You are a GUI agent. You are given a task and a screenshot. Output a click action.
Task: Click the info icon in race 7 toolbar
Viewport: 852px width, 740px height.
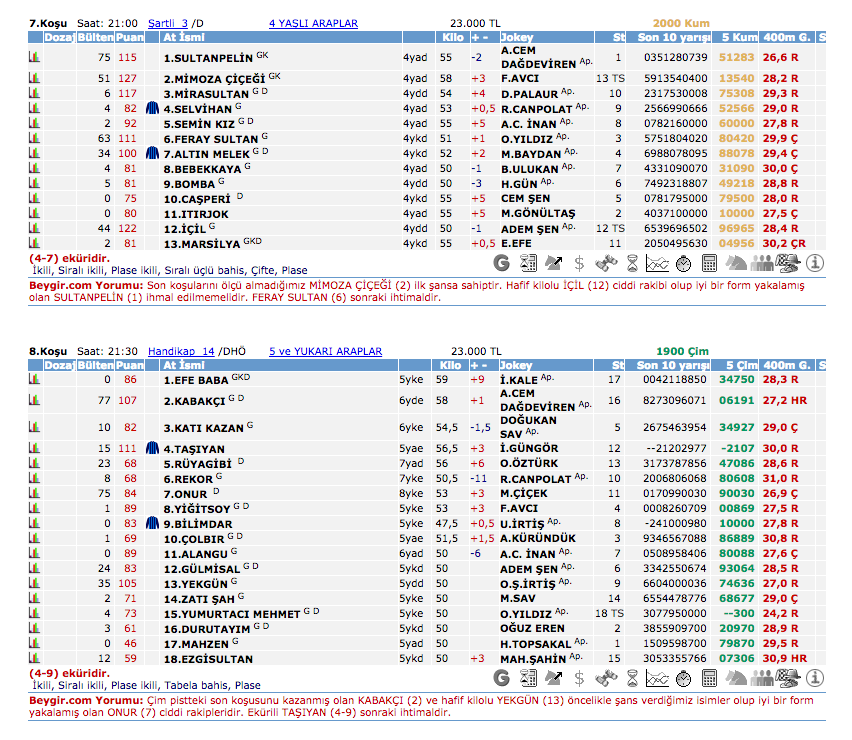pyautogui.click(x=815, y=264)
